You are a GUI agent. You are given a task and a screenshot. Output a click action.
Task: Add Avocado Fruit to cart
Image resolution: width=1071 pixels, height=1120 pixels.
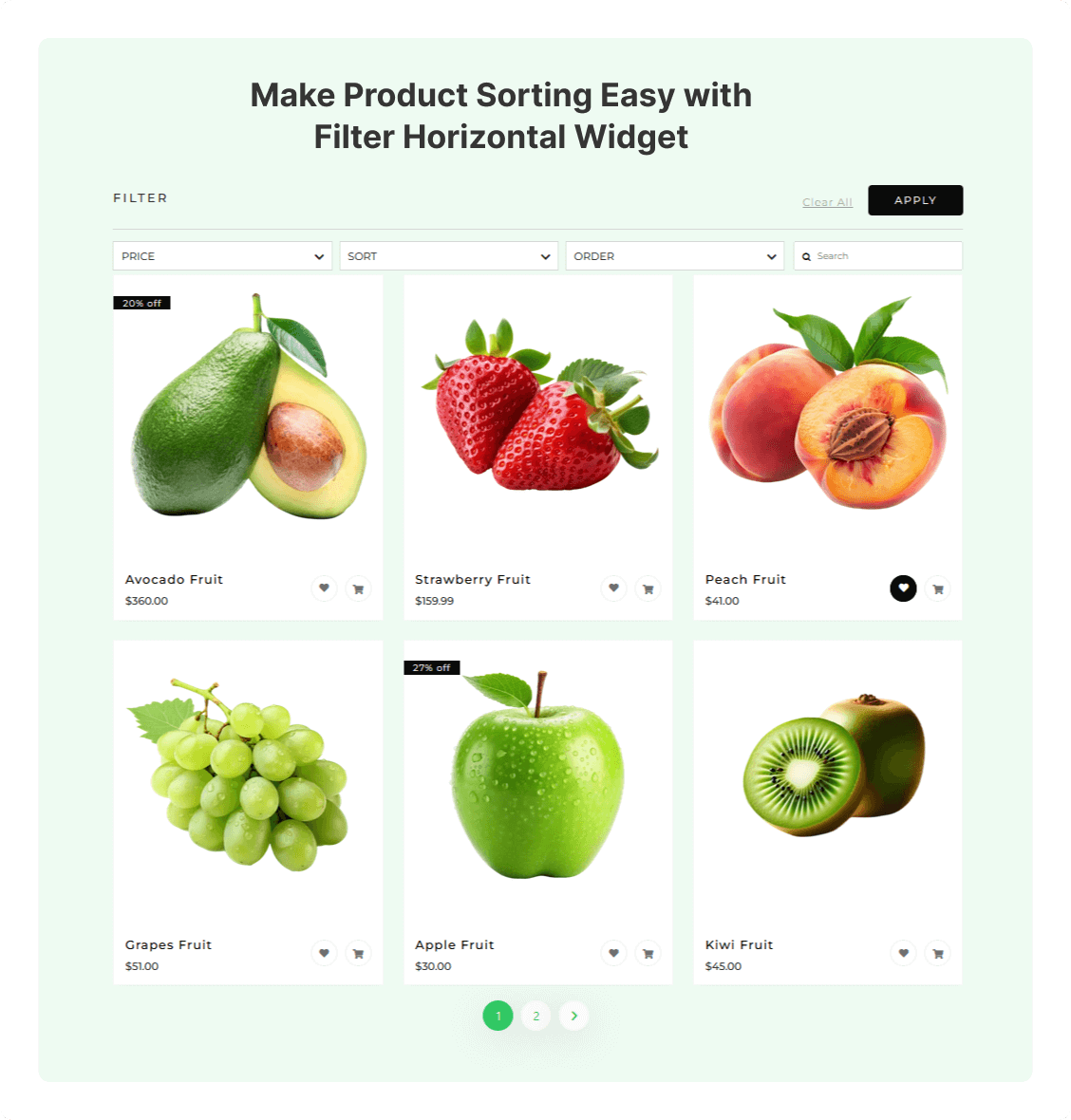pyautogui.click(x=358, y=589)
